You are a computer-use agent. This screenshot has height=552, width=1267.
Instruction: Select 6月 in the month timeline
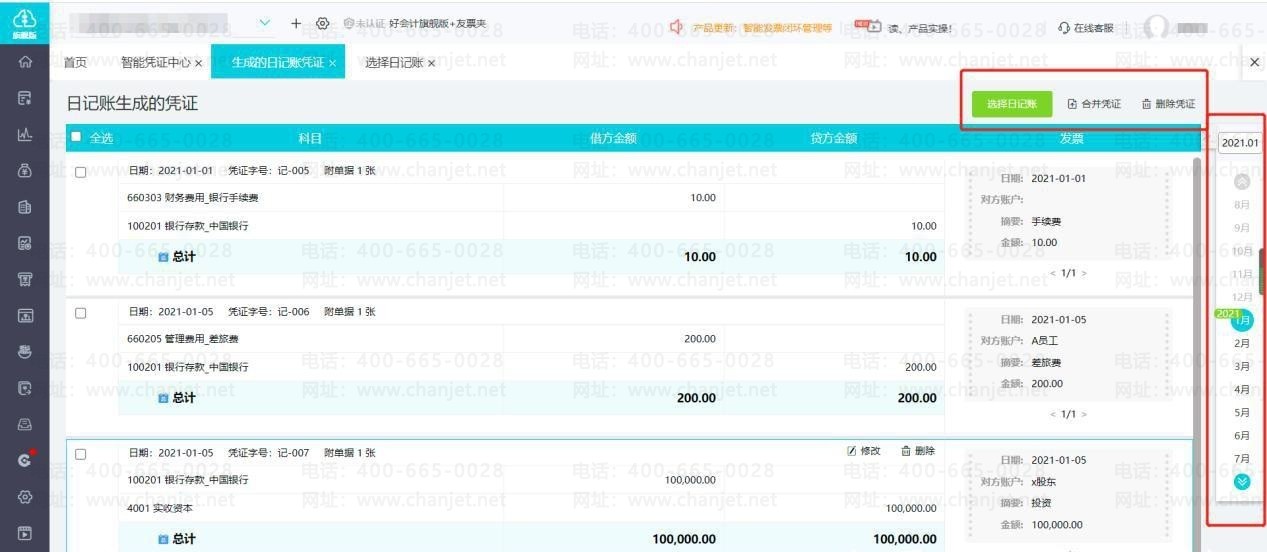1242,435
